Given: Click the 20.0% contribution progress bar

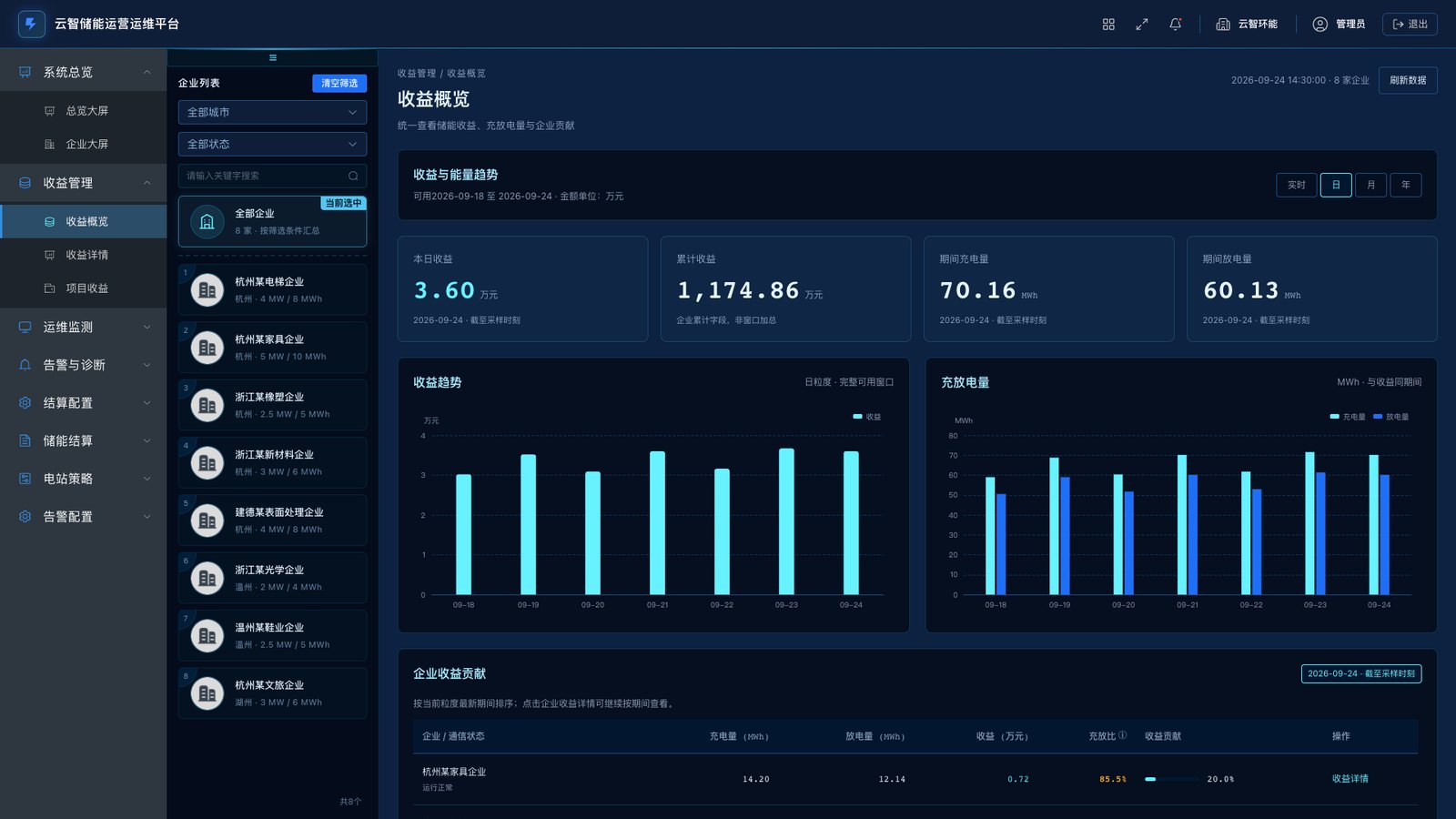Looking at the screenshot, I should click(x=1172, y=779).
